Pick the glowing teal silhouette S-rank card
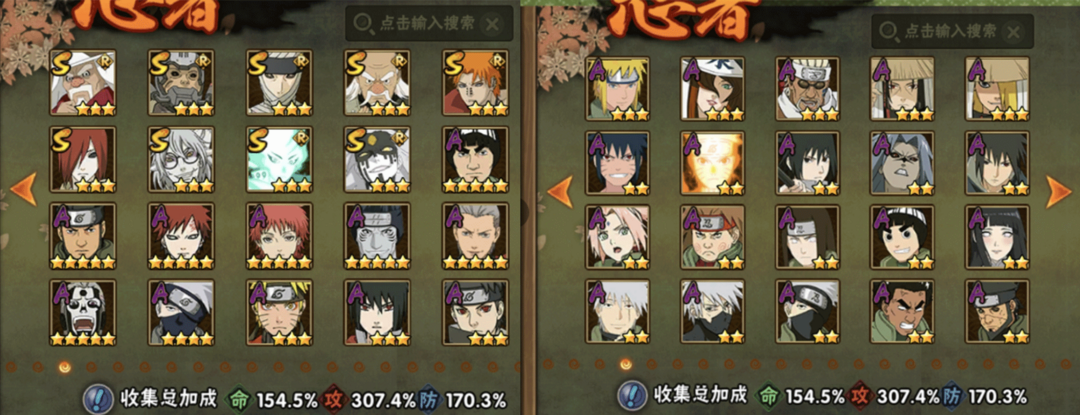 280,160
